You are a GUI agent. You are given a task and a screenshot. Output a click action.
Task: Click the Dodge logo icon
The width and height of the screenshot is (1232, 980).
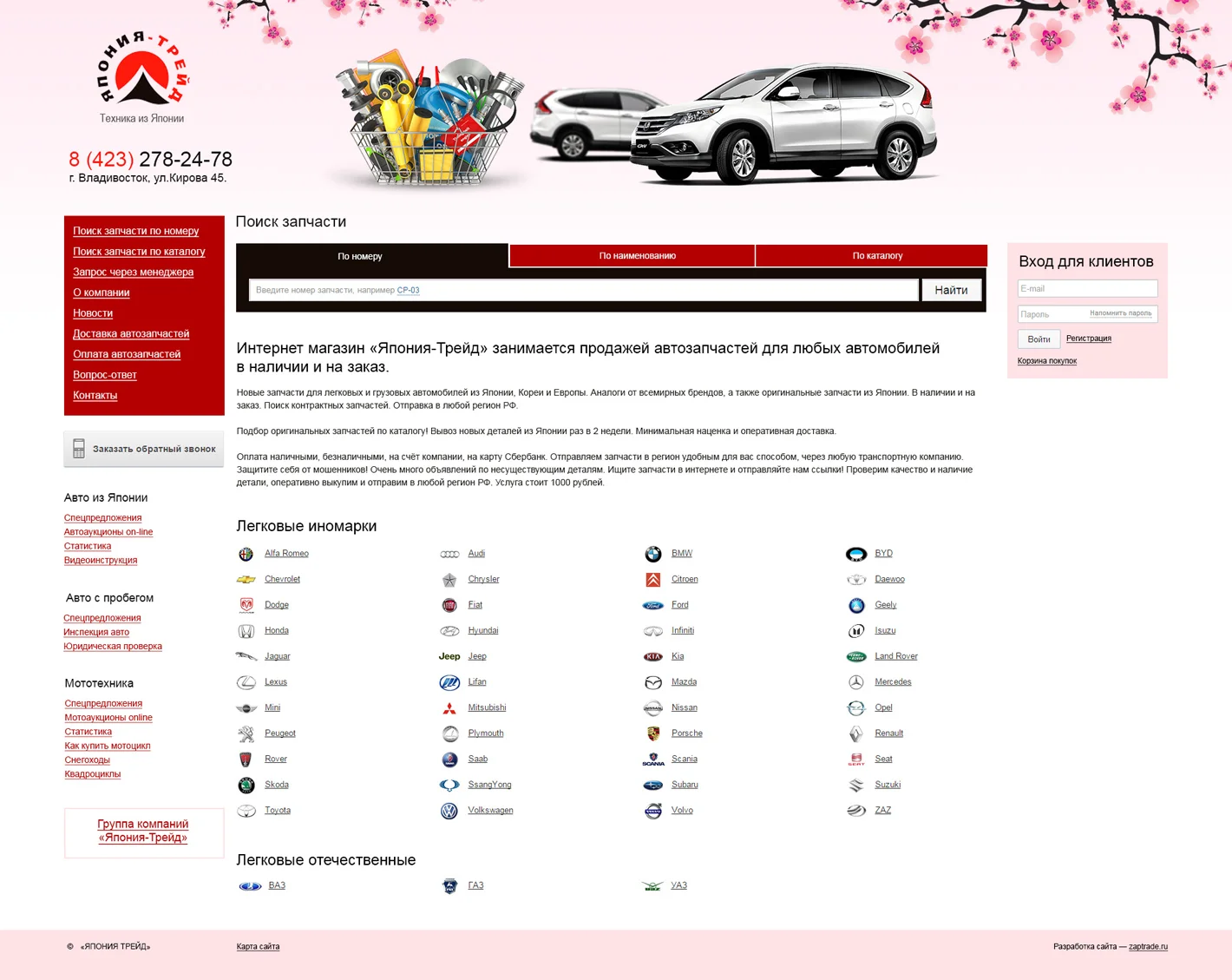(246, 605)
